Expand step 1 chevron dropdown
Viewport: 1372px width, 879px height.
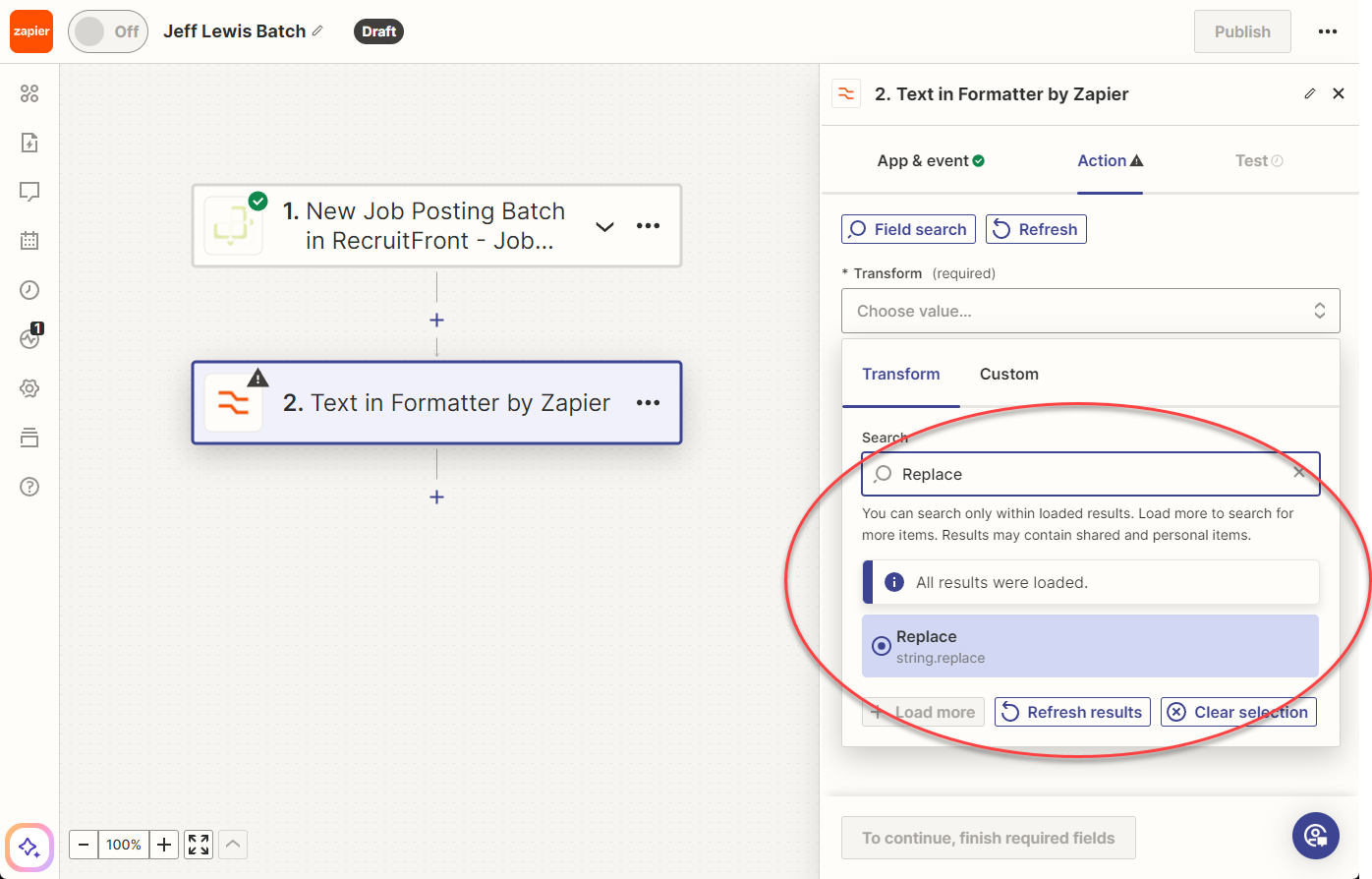coord(605,226)
